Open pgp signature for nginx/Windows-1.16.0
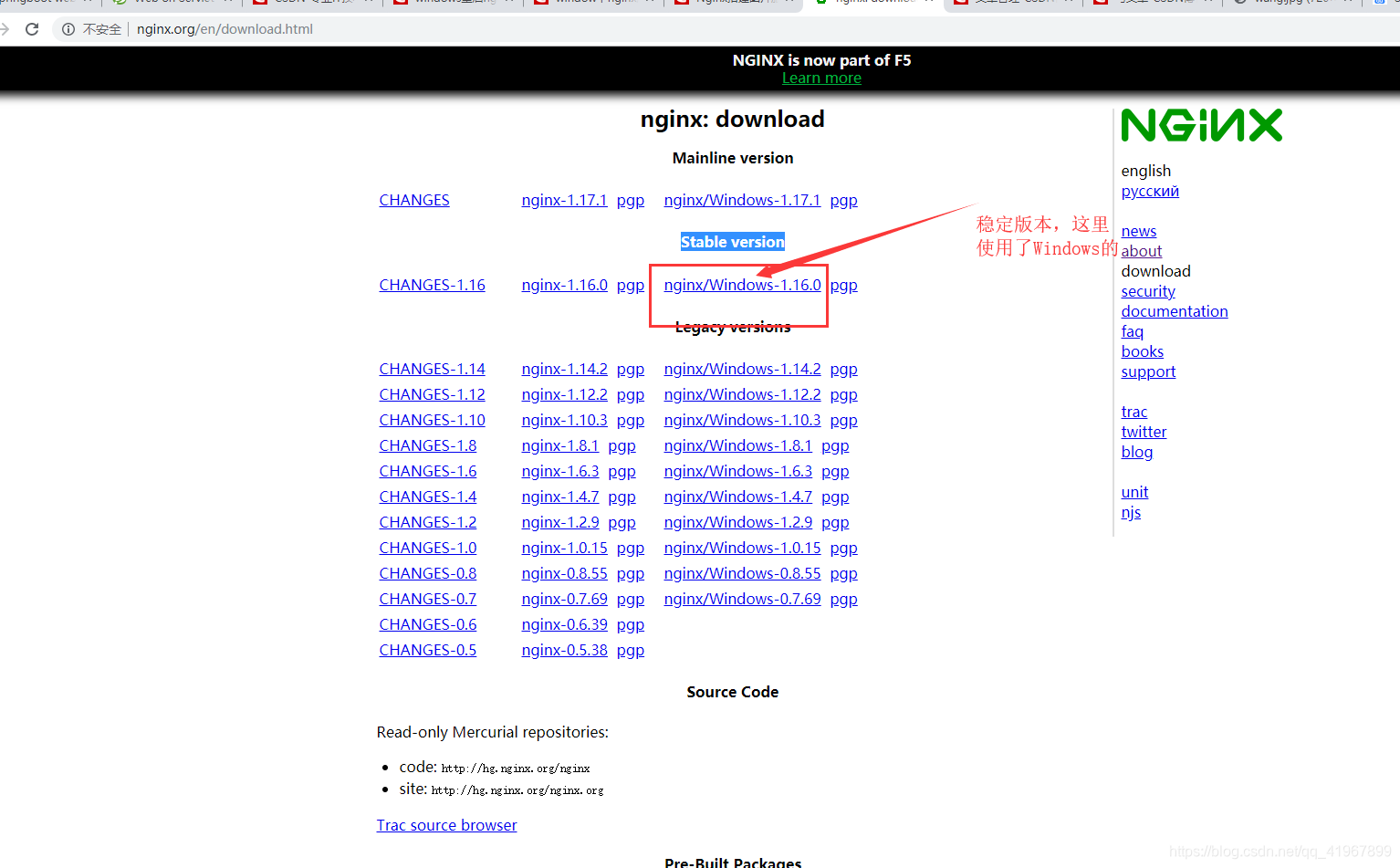1400x868 pixels. point(843,285)
